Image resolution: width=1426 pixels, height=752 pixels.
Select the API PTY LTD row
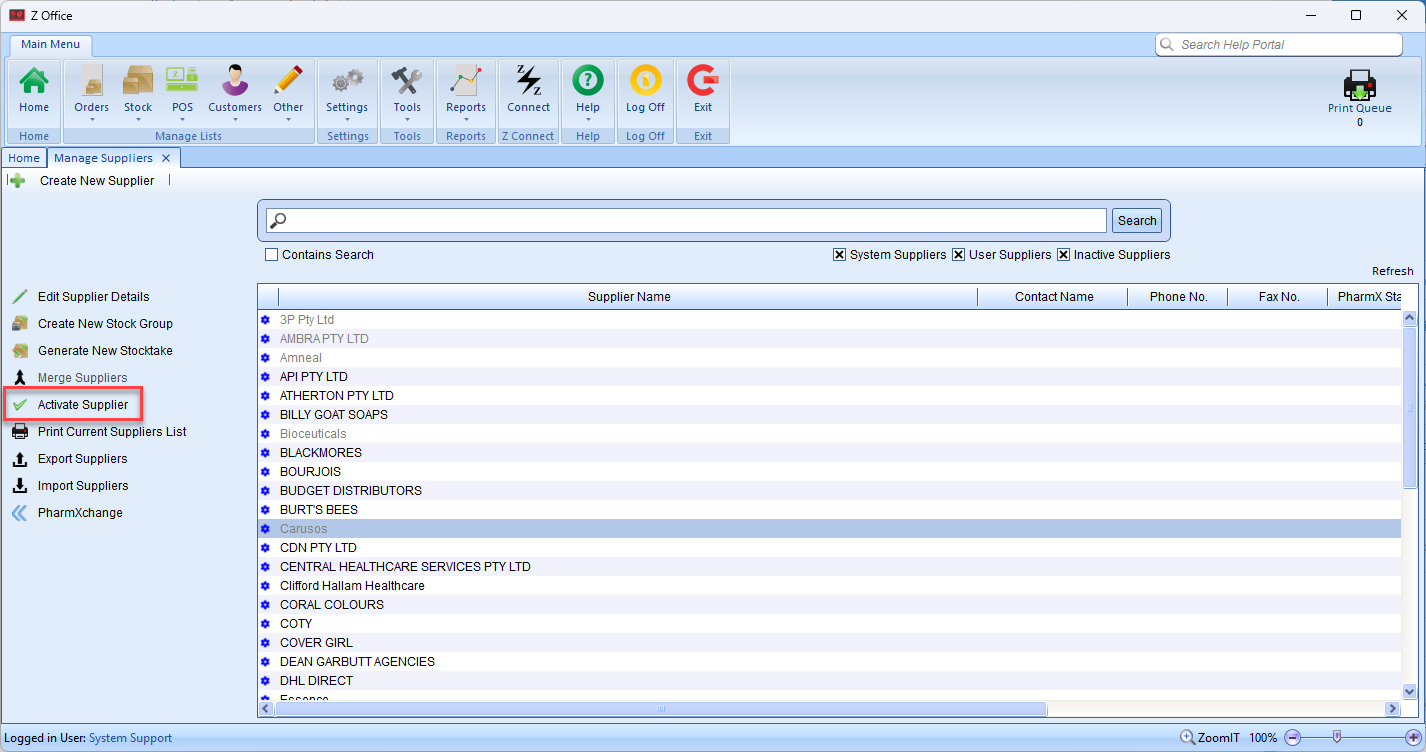829,377
